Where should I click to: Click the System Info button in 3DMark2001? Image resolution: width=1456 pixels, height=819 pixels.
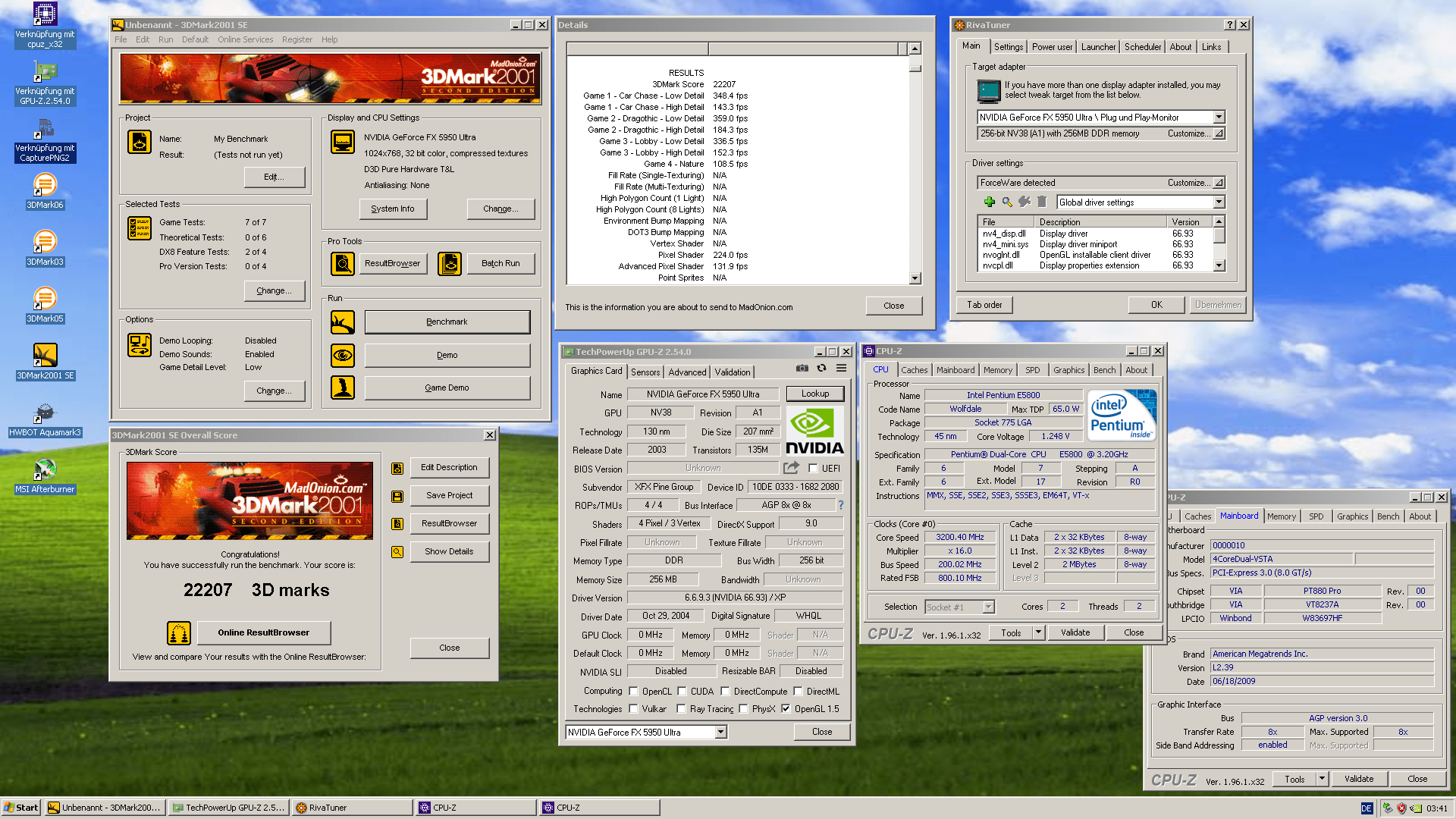pos(393,209)
